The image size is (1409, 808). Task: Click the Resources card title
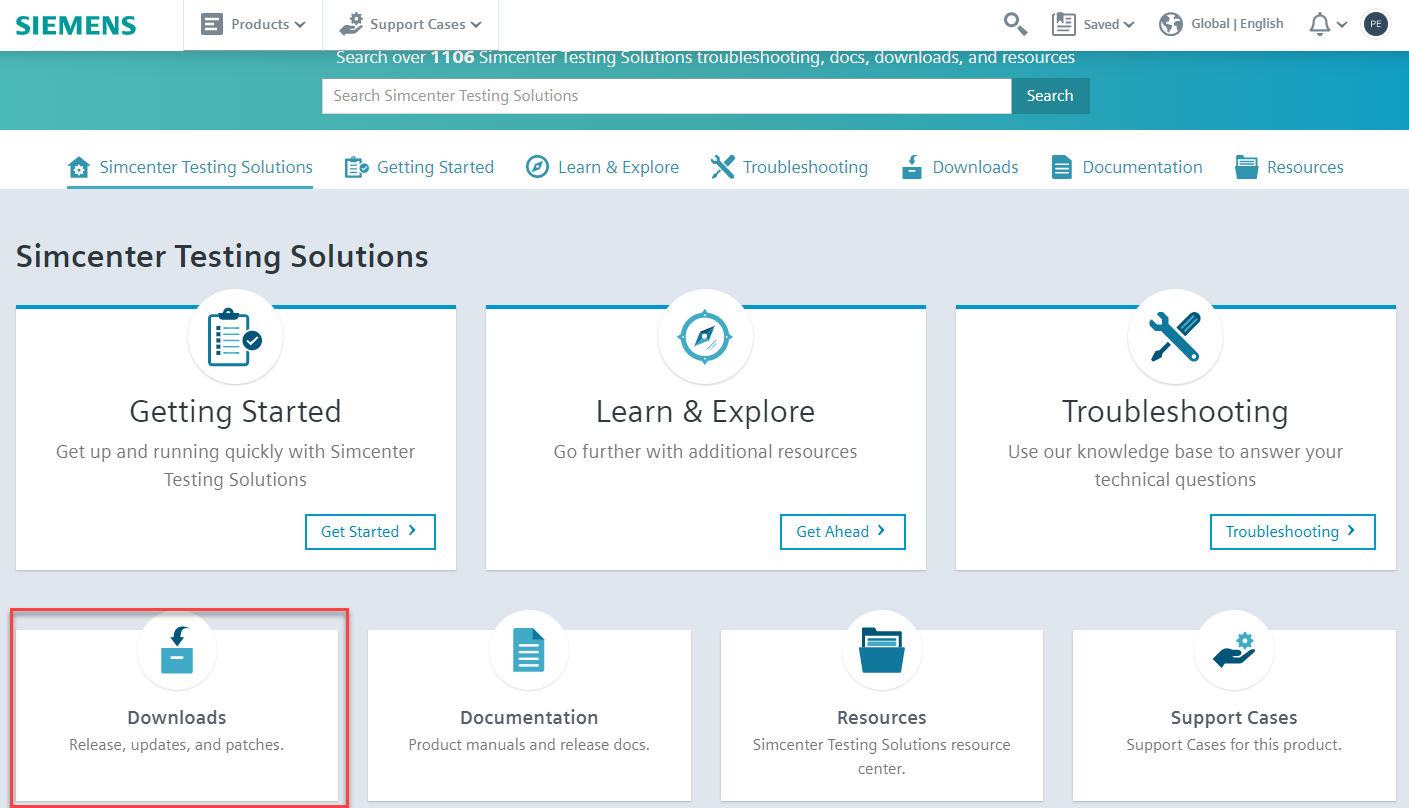[x=882, y=718]
